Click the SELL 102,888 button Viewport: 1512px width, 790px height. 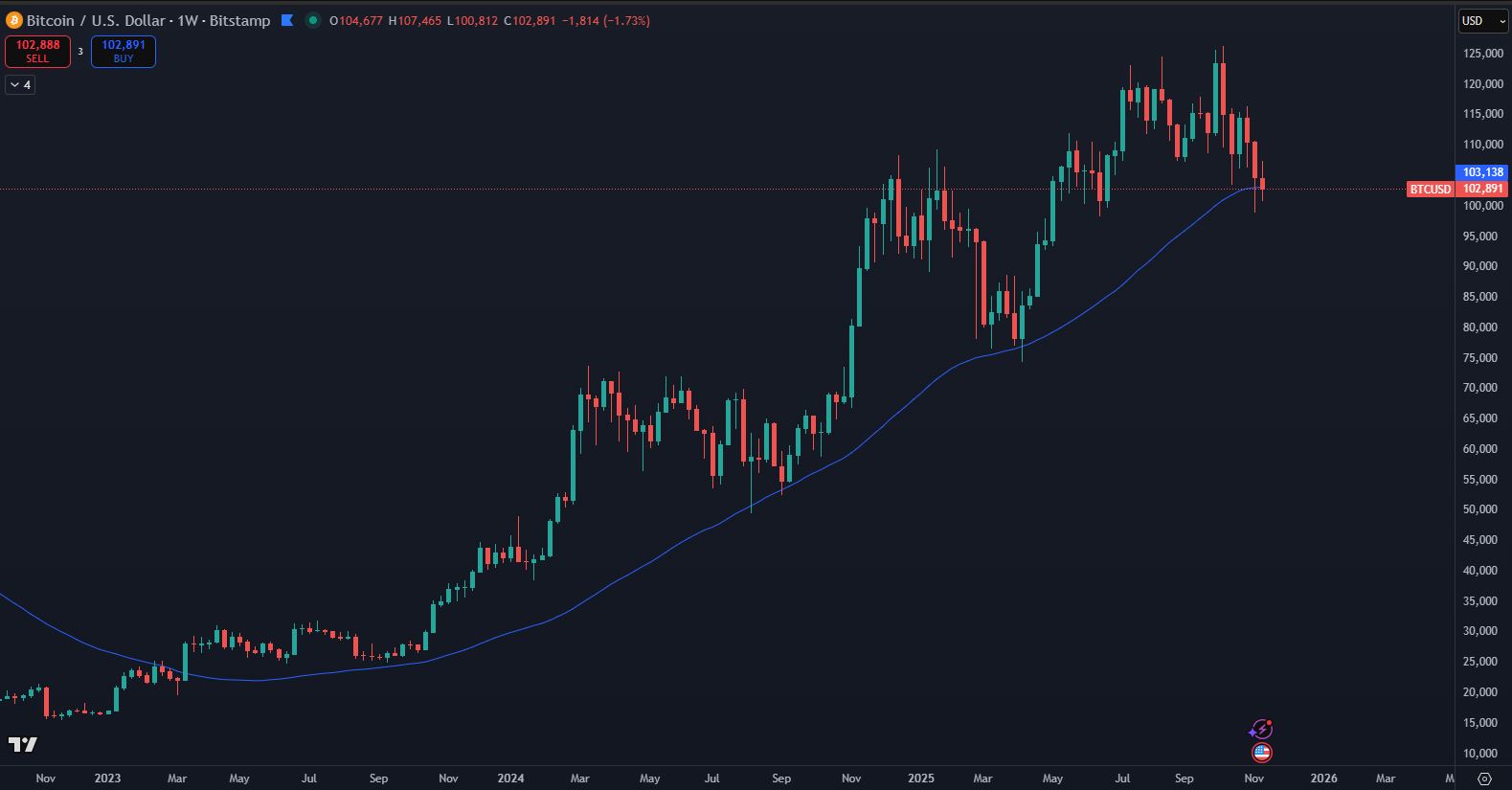(x=37, y=51)
